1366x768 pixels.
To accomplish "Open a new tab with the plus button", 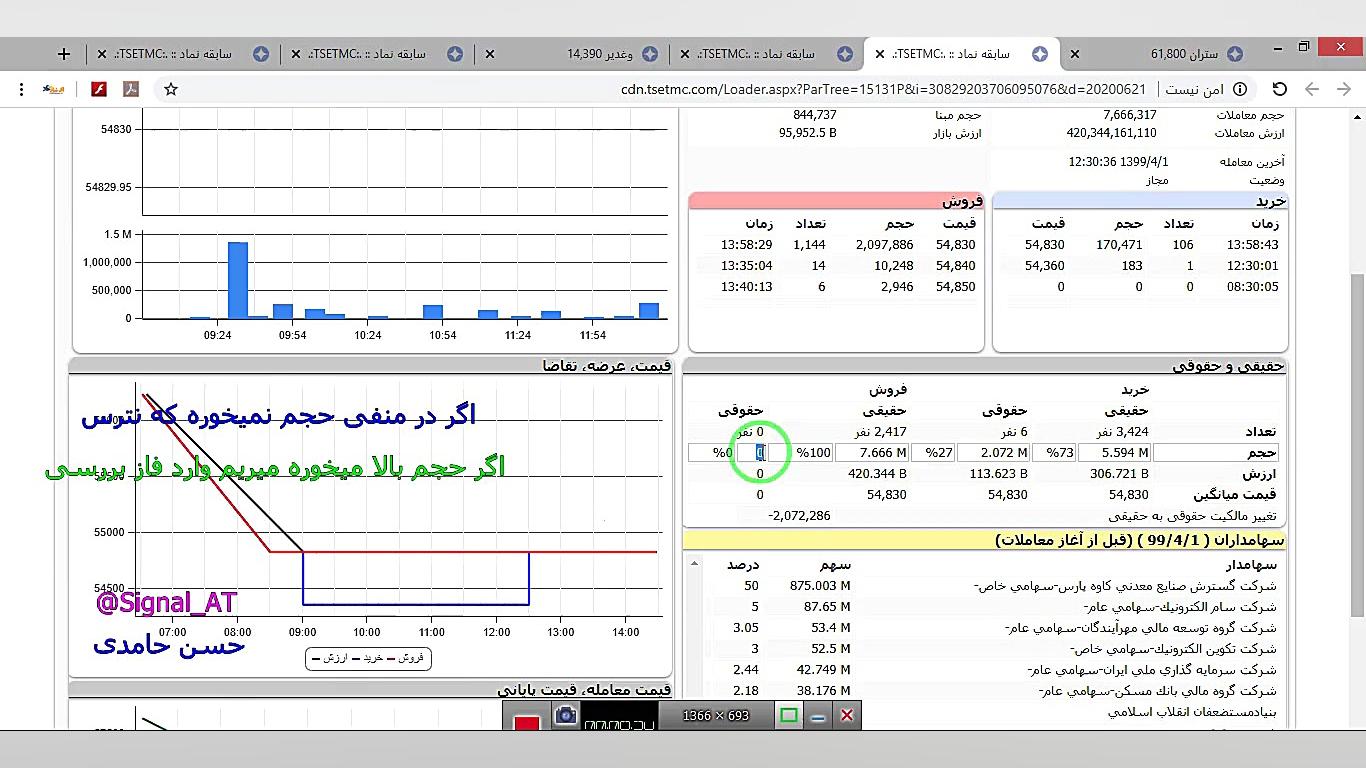I will click(x=63, y=54).
